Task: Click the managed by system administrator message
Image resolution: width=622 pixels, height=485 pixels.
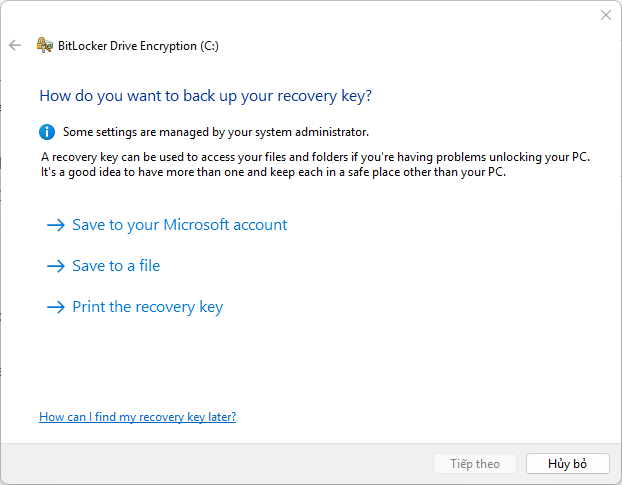Action: [216, 132]
